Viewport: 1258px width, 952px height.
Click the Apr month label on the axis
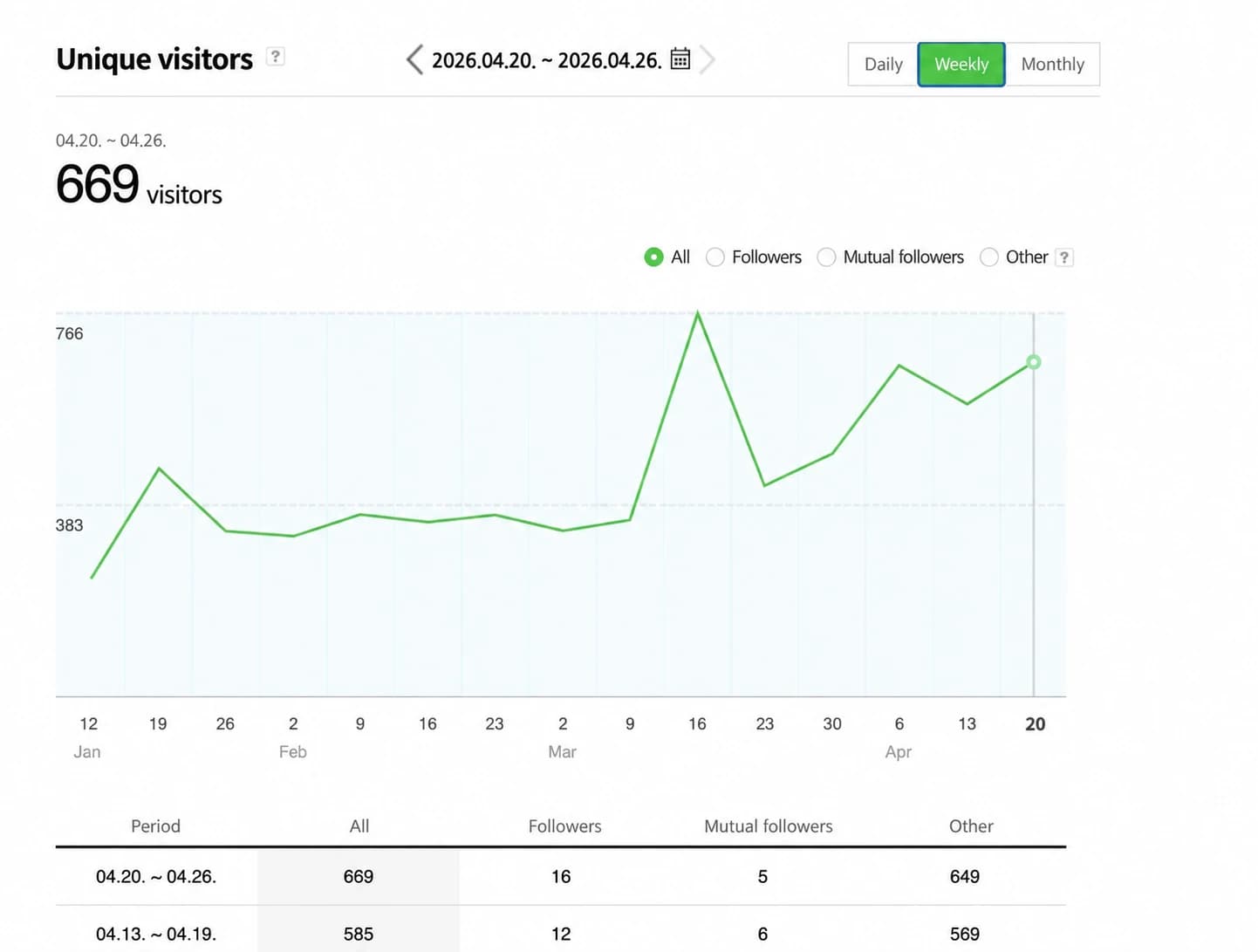(899, 752)
